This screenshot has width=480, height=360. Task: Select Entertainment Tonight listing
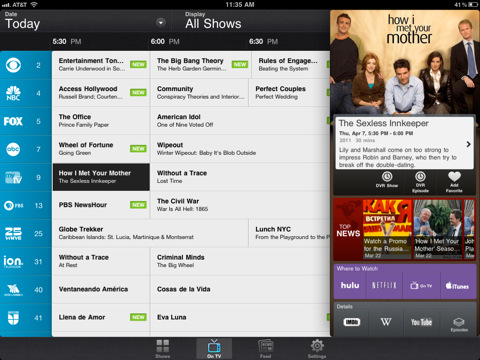(101, 65)
